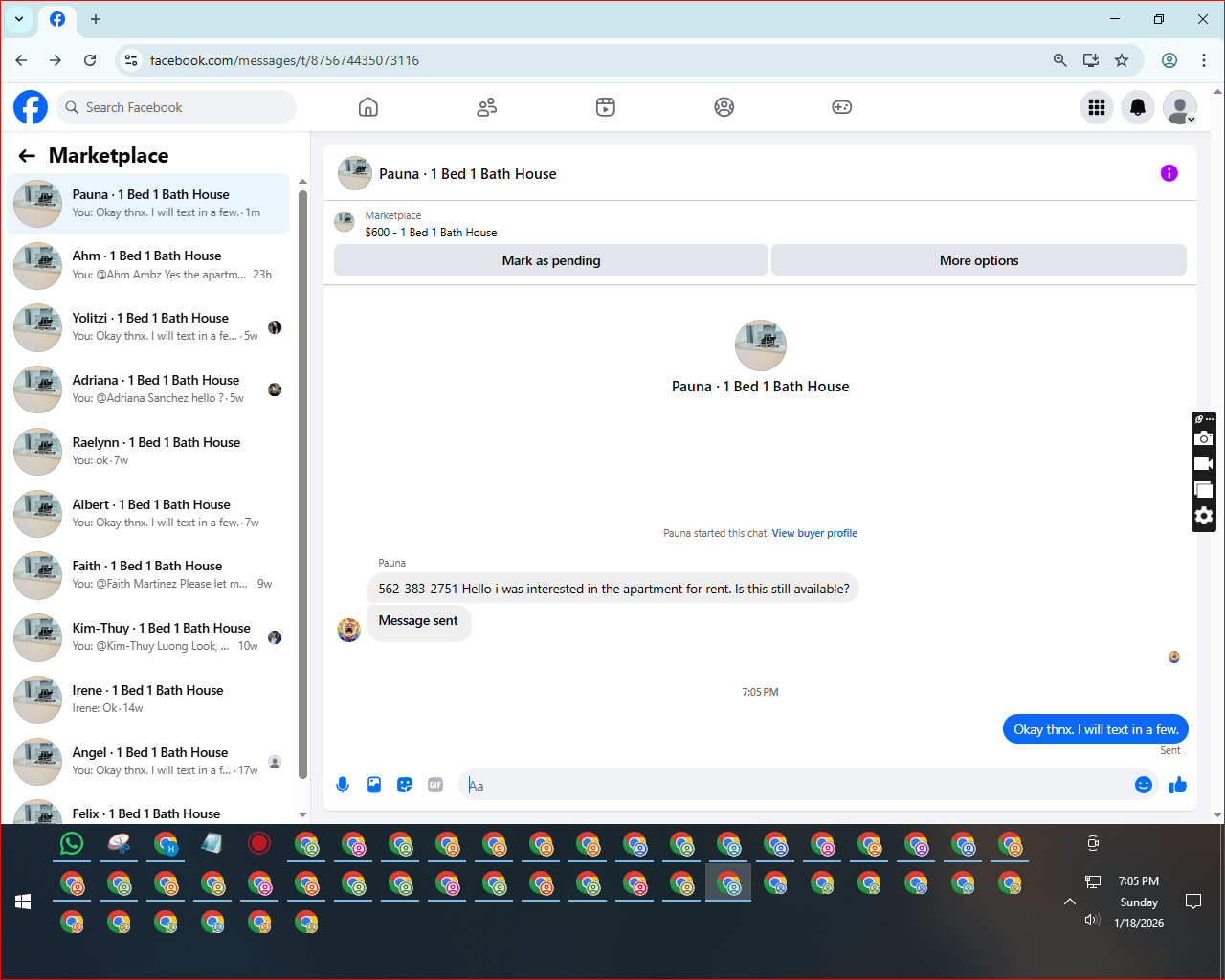Click the address bar URL
The height and width of the screenshot is (980, 1225).
284,60
